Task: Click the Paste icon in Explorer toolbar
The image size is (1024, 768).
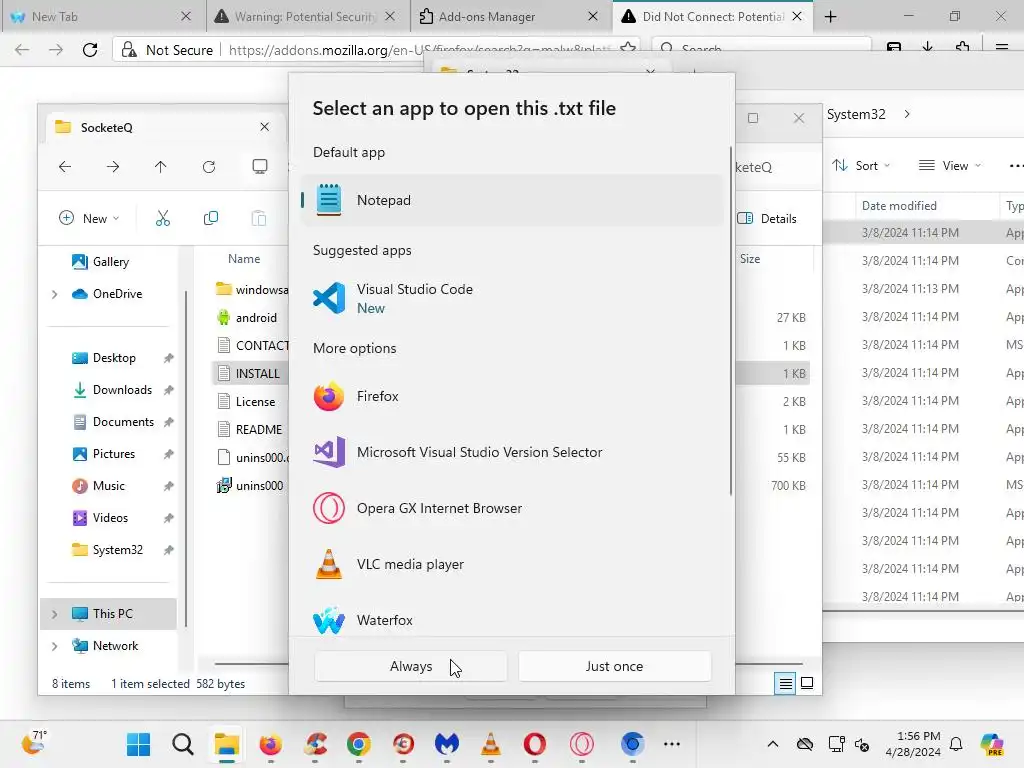Action: (259, 218)
